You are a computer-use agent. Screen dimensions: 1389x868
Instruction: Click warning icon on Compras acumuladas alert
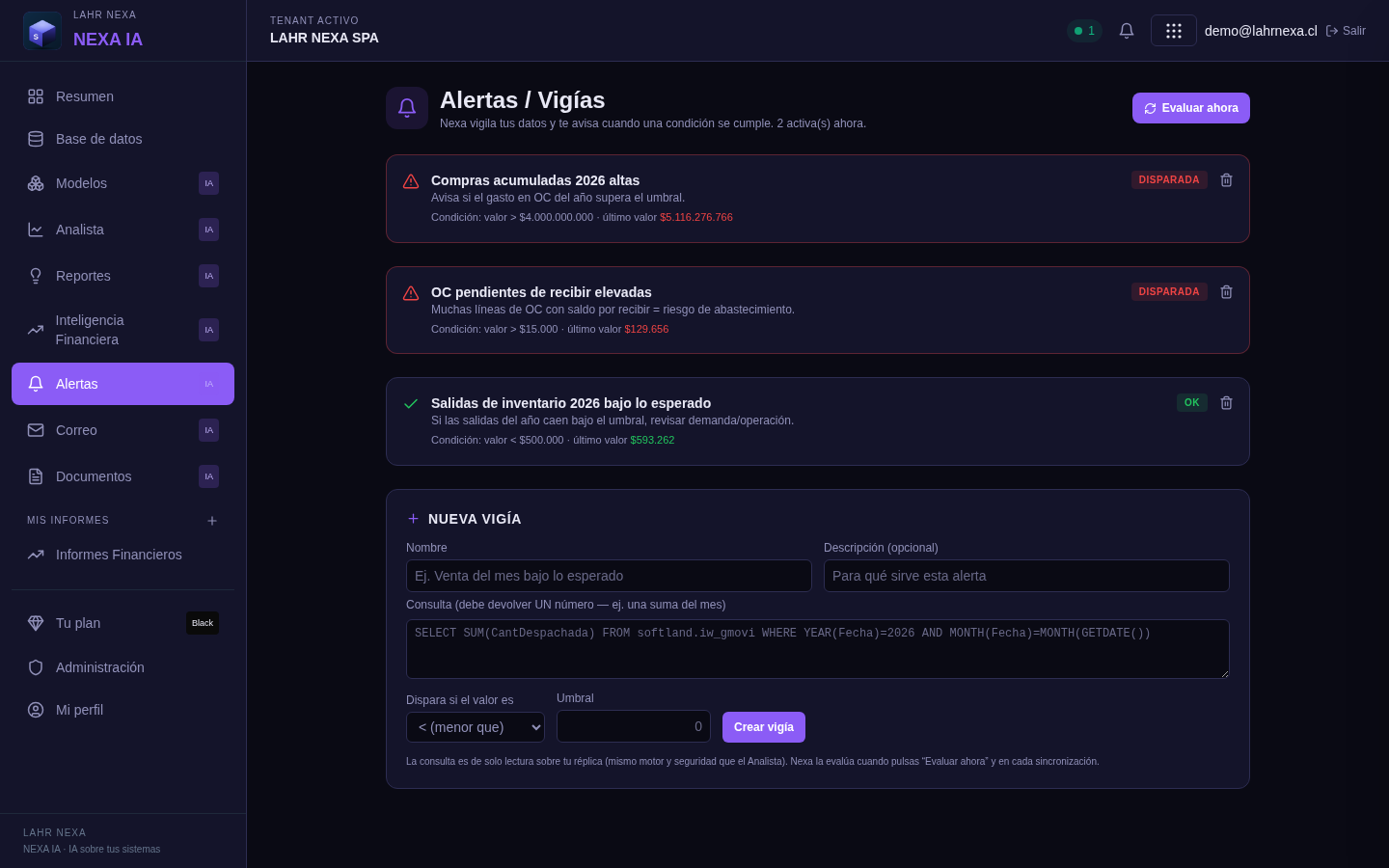point(411,181)
